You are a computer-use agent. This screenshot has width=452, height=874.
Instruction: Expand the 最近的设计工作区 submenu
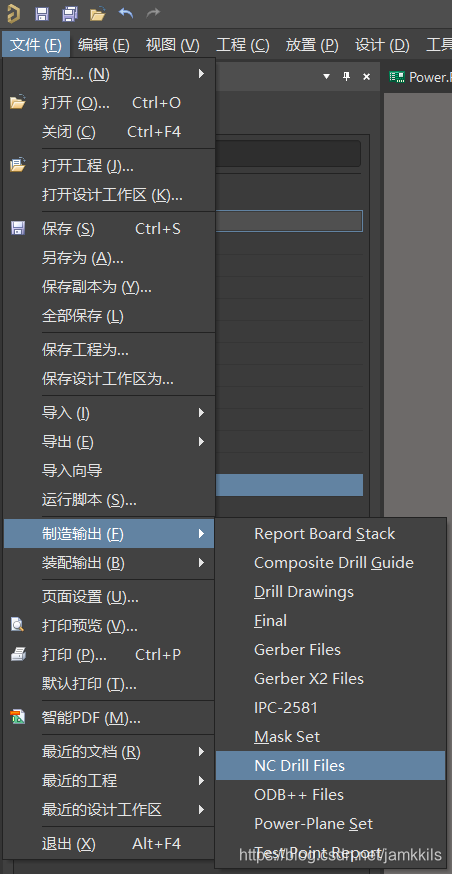point(109,810)
